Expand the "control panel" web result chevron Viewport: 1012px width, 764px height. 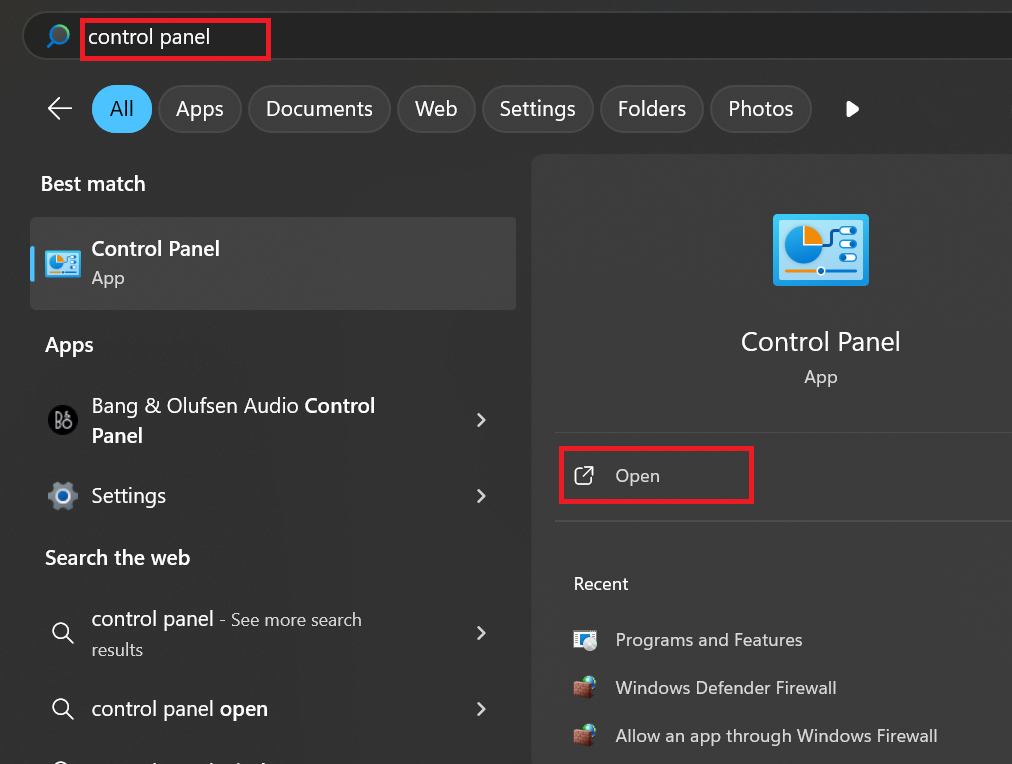(x=481, y=633)
